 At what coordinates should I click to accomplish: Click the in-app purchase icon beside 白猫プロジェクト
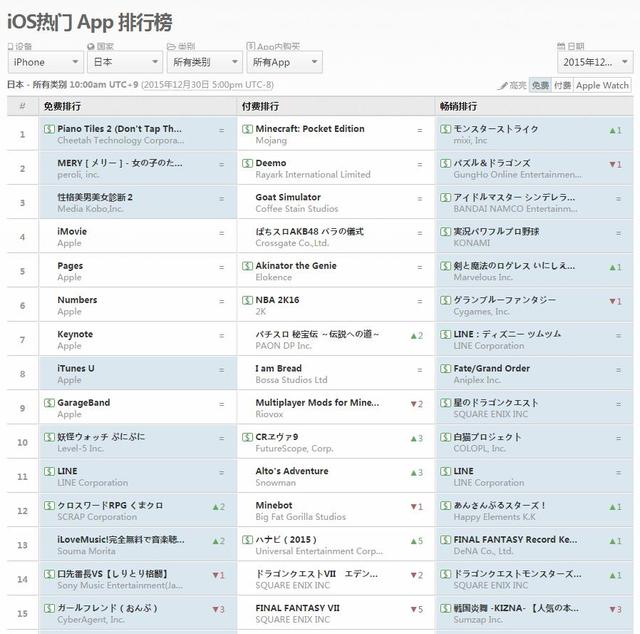coord(445,437)
